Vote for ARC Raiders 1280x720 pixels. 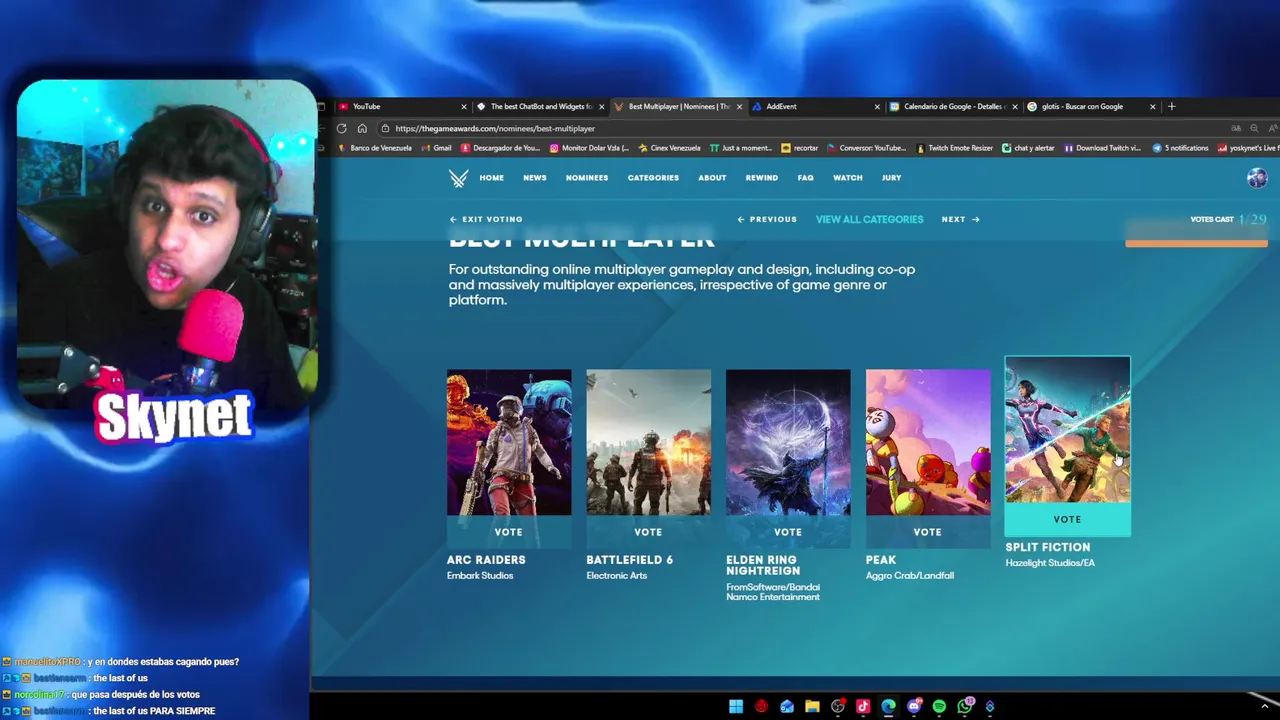pyautogui.click(x=509, y=532)
